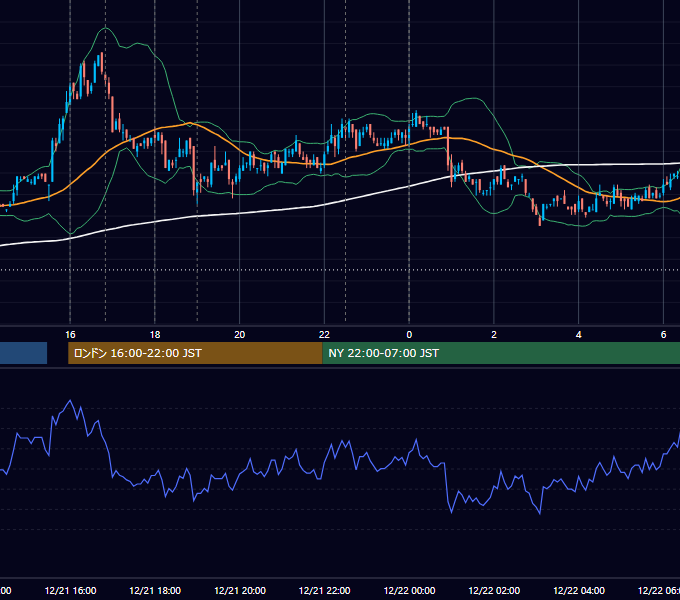Click the hour 2 axis label
Screen dimensions: 680x600
coord(494,335)
